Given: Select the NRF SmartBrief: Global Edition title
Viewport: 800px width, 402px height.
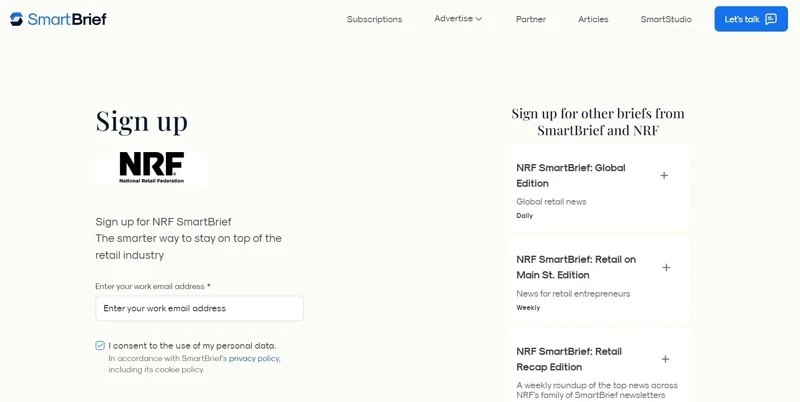Looking at the screenshot, I should click(x=571, y=175).
